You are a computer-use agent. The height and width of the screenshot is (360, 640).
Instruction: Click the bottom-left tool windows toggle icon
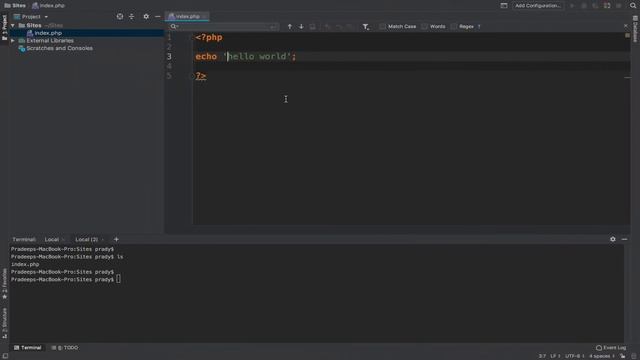(5, 356)
